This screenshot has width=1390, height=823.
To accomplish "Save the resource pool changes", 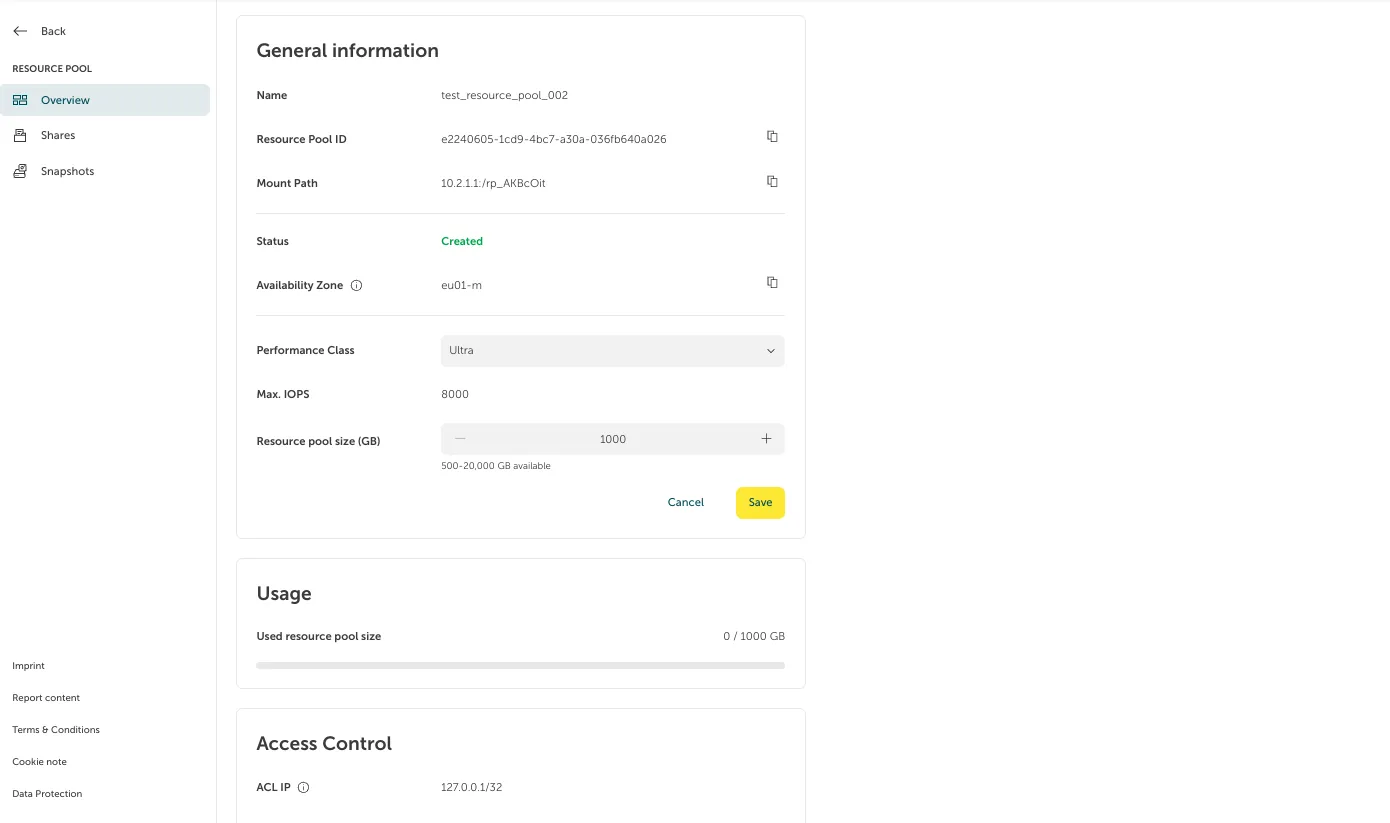I will click(760, 503).
